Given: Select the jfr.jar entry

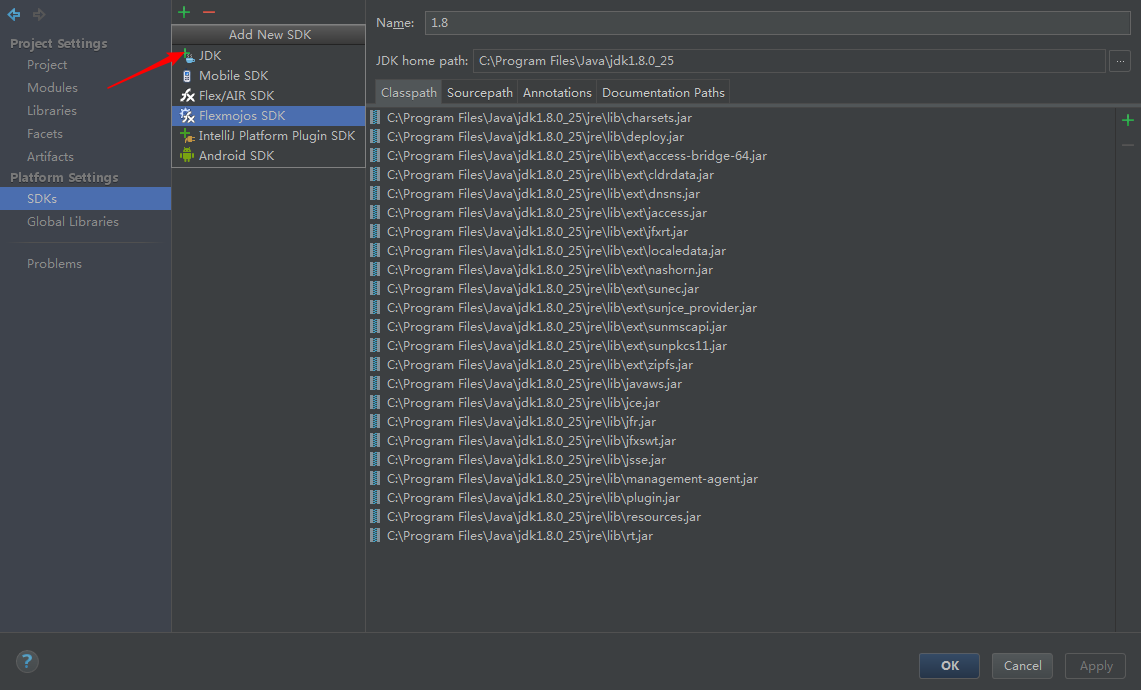Looking at the screenshot, I should 513,421.
